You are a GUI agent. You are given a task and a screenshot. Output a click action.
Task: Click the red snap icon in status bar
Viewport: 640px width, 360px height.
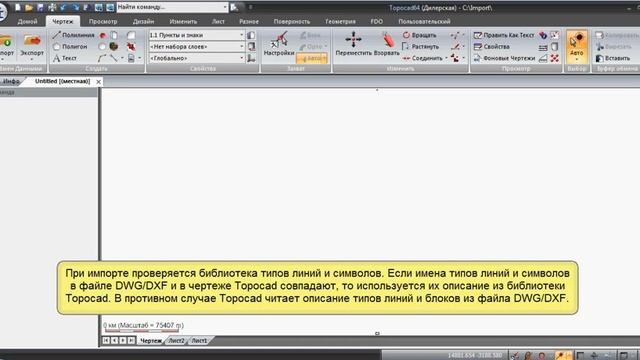(x=542, y=356)
